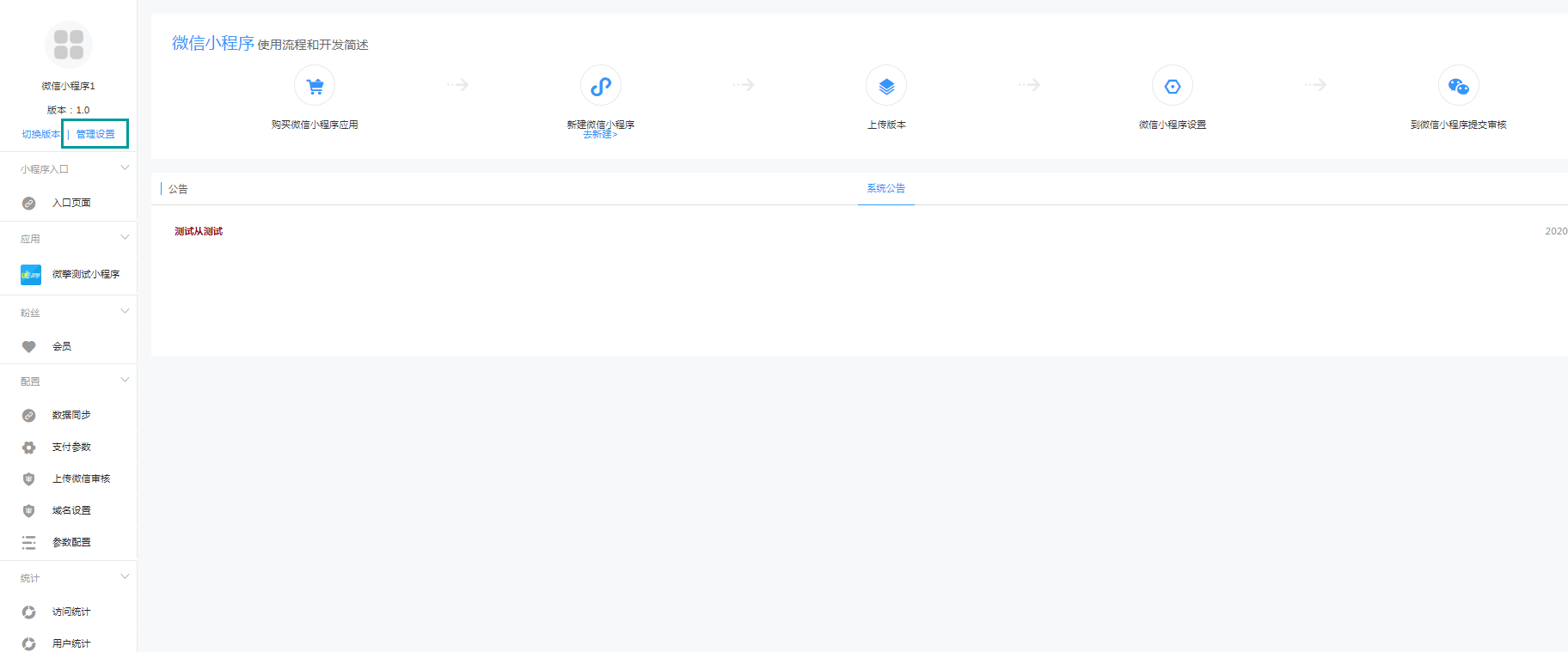Click the 使用流程和开发简述 subtitle
Screen dimensions: 1568x652
click(x=313, y=45)
